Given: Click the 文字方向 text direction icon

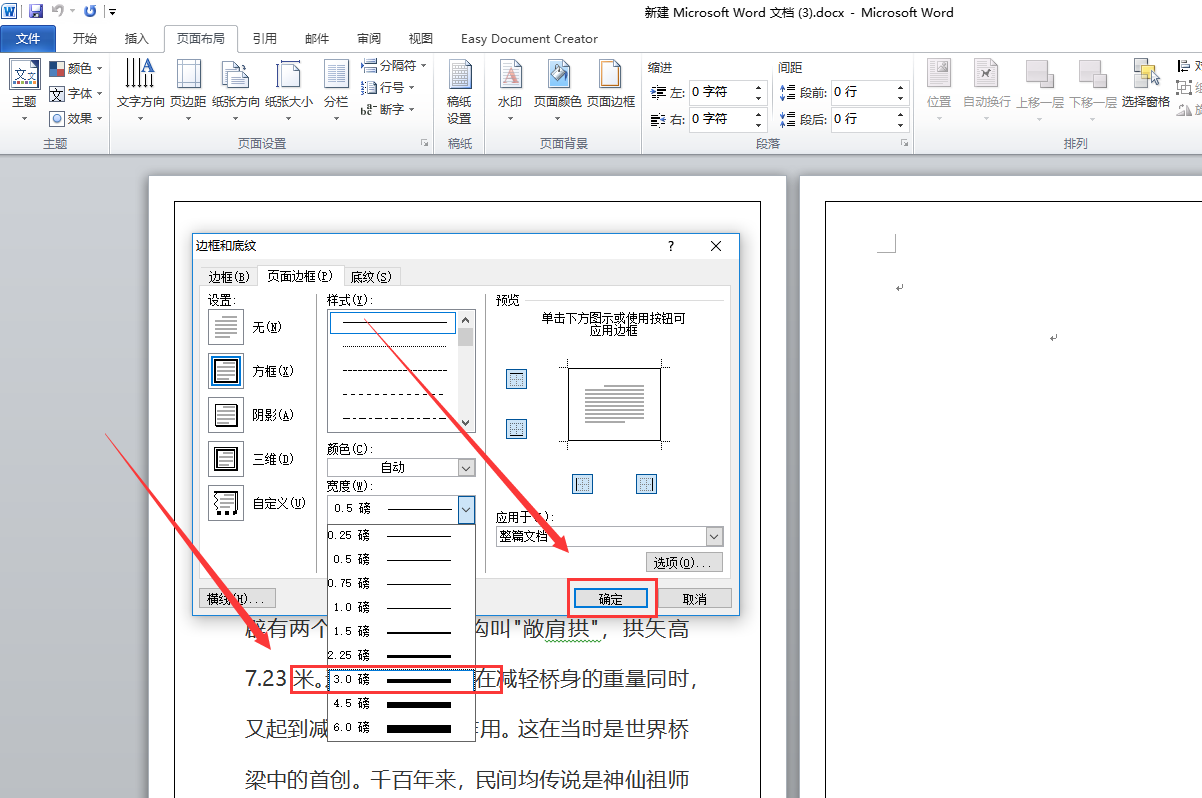Looking at the screenshot, I should pyautogui.click(x=140, y=74).
